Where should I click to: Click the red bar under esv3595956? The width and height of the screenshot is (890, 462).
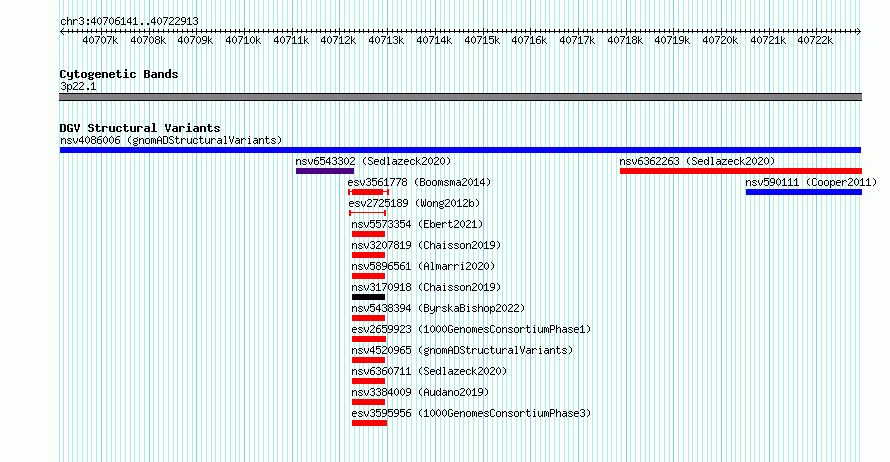[370, 423]
